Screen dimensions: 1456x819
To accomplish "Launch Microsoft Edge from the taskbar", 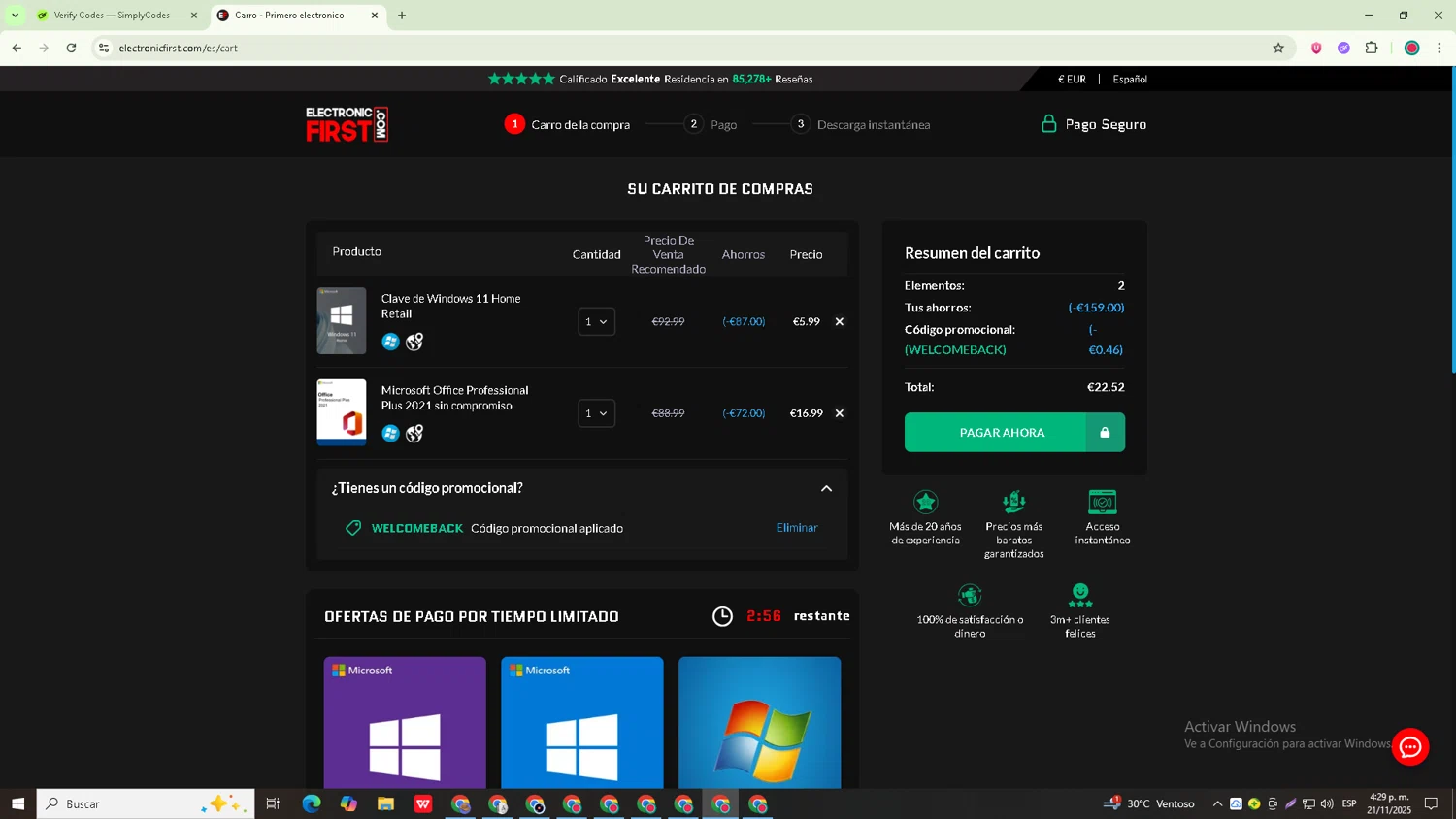I will (312, 803).
